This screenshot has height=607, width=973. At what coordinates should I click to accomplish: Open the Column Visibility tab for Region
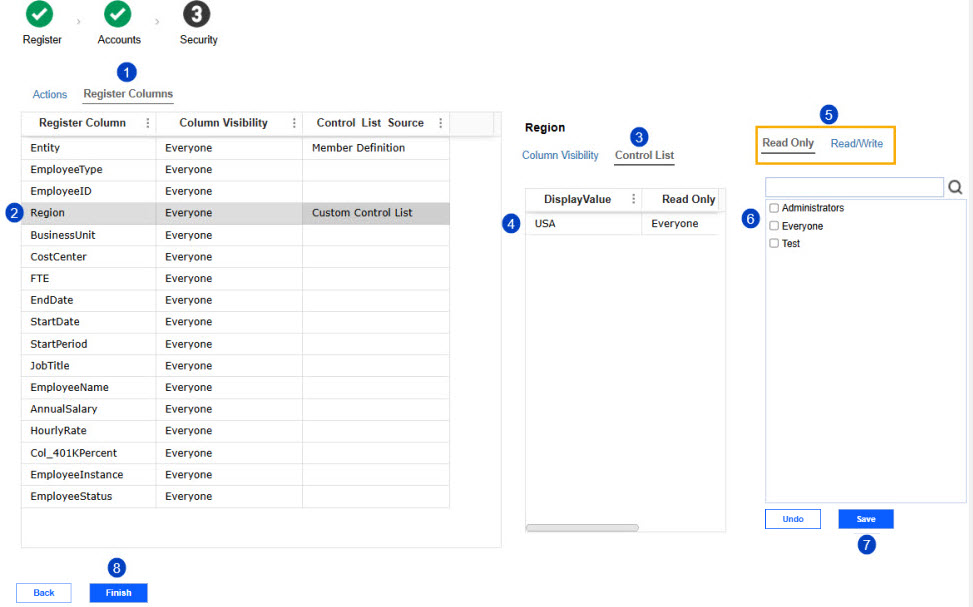(560, 155)
